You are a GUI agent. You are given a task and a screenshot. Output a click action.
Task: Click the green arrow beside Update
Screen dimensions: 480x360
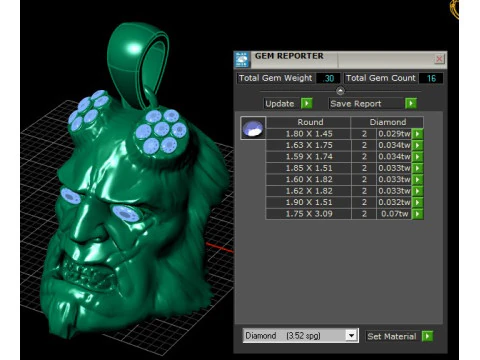coord(307,103)
